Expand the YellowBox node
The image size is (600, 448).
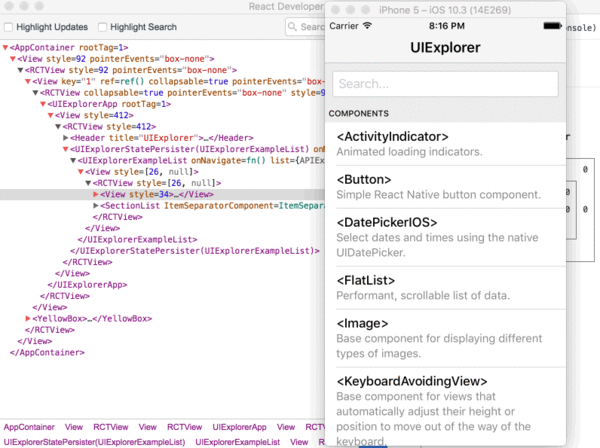coord(32,318)
